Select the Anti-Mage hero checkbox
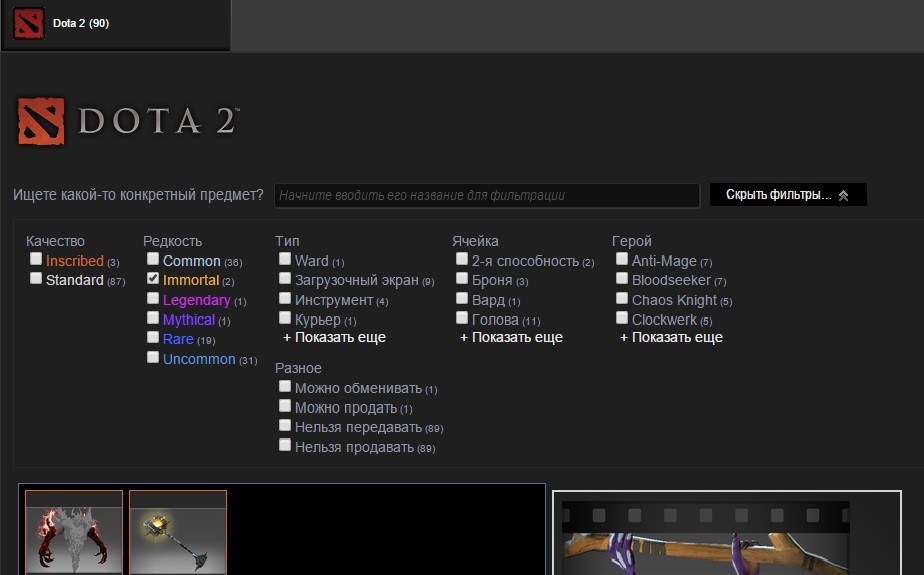Screen dimensions: 924x575 click(x=622, y=259)
